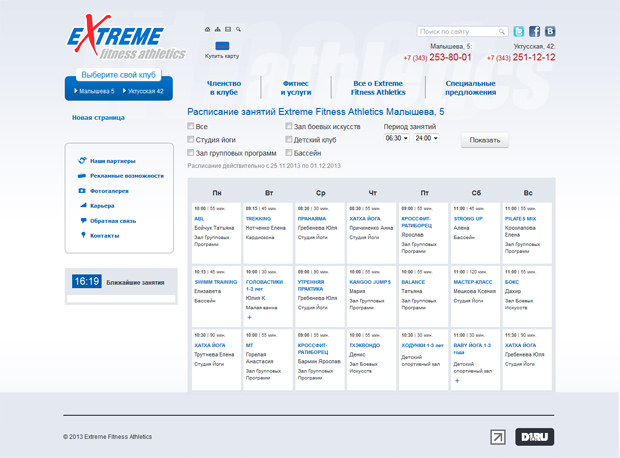Viewport: 620px width, 458px height.
Task: Open the PILATES MIX class on Sunday
Action: click(x=520, y=219)
